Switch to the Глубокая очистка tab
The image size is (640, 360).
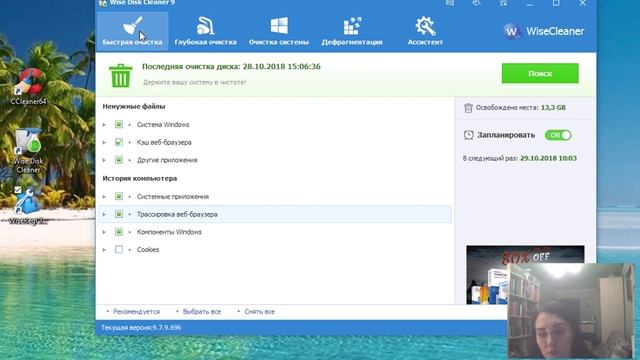click(x=205, y=31)
